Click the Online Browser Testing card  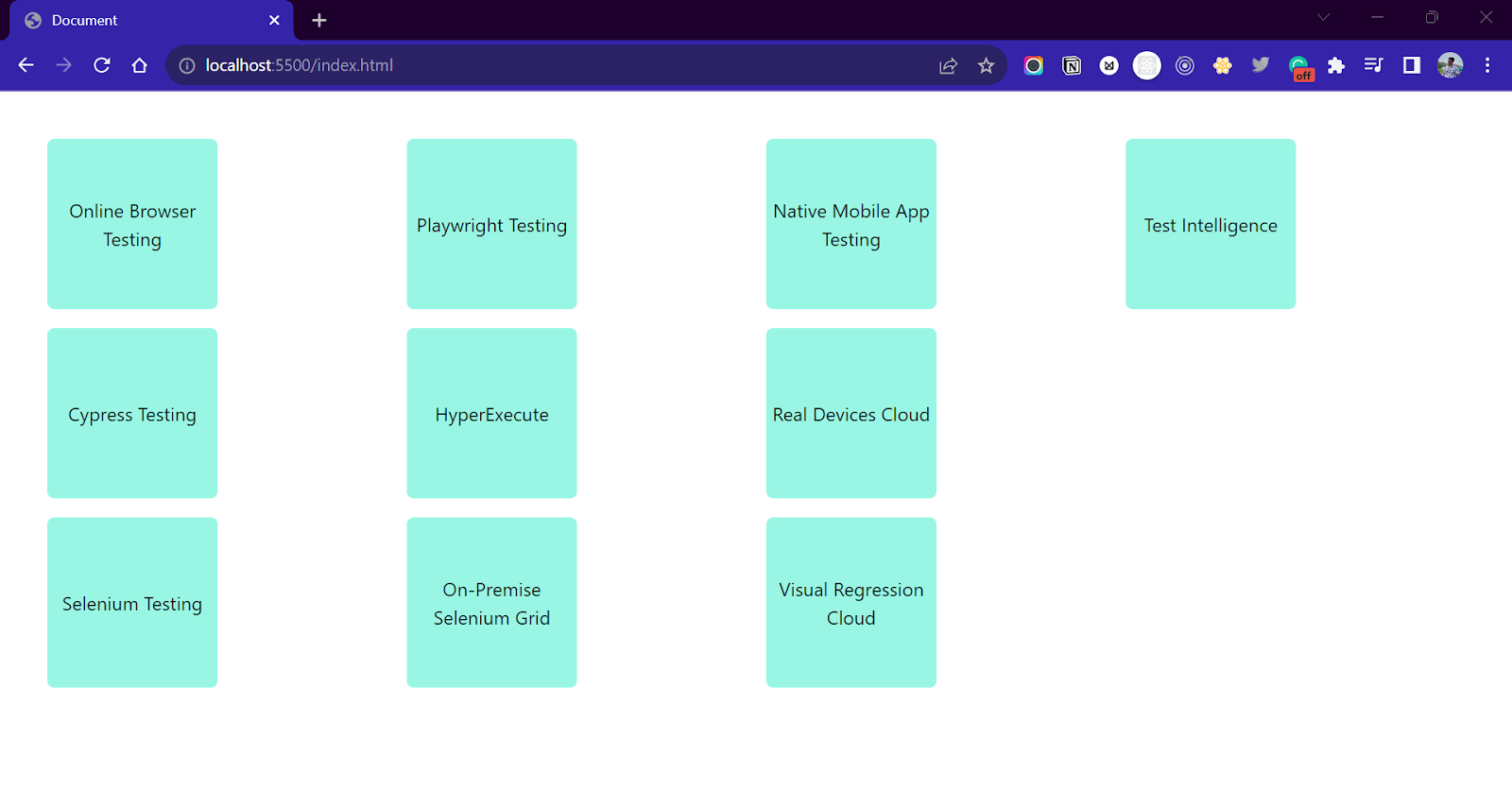point(132,224)
